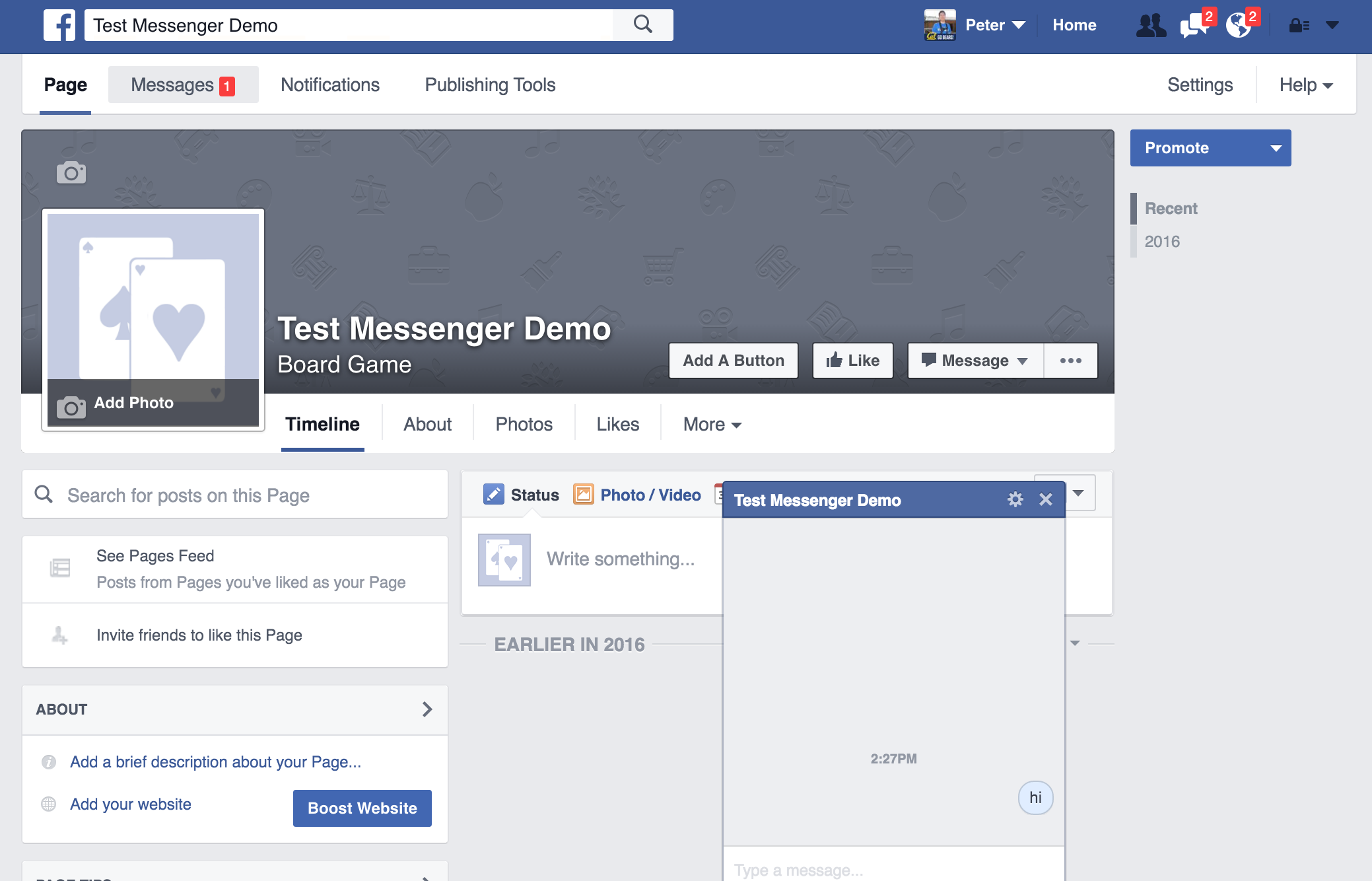Open the Earlier in 2016 dropdown arrow
The image size is (1372, 881).
point(1075,643)
